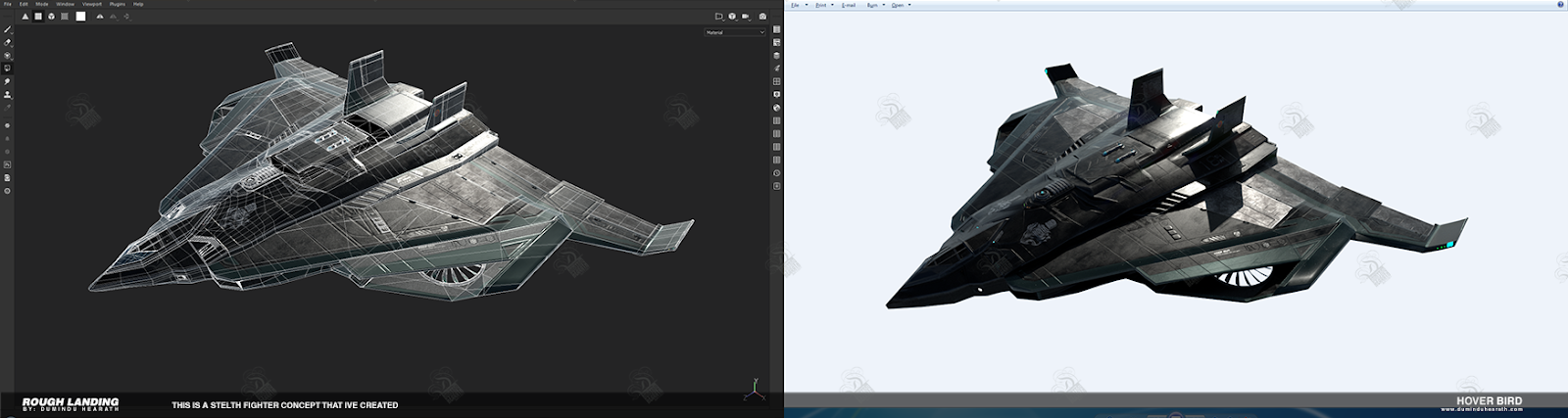This screenshot has width=1568, height=418.
Task: Click E-mail in the photo viewer toolbar
Action: coord(849,5)
